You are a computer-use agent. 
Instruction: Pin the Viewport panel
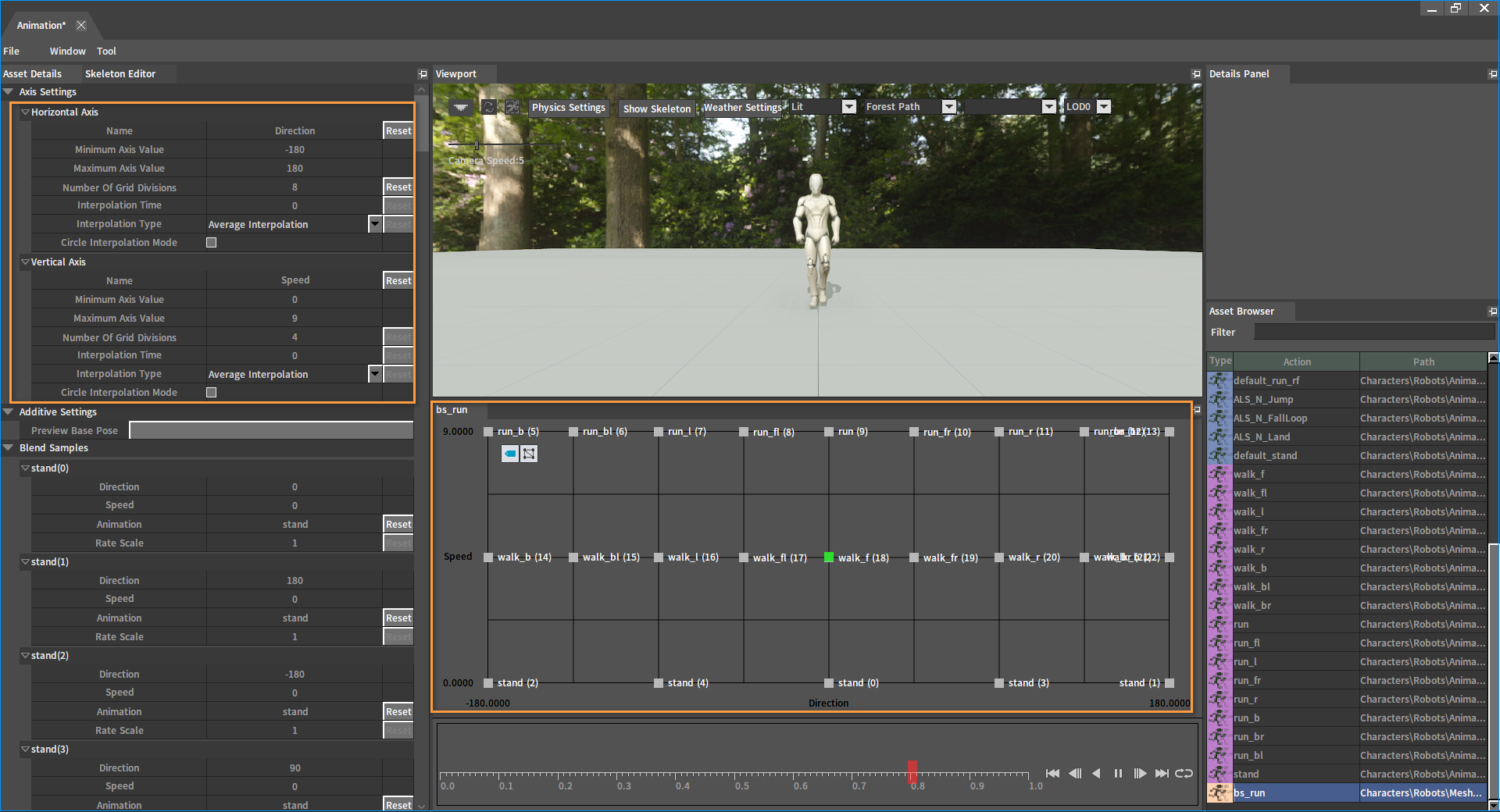click(1196, 74)
